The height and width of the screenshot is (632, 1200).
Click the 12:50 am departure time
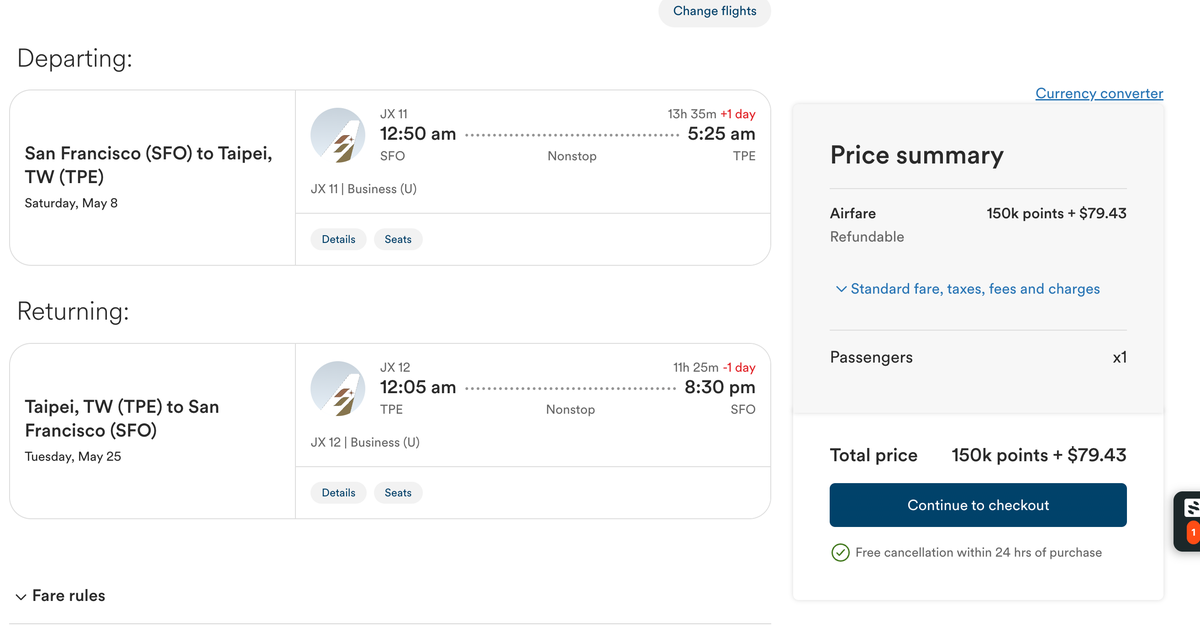click(x=418, y=134)
